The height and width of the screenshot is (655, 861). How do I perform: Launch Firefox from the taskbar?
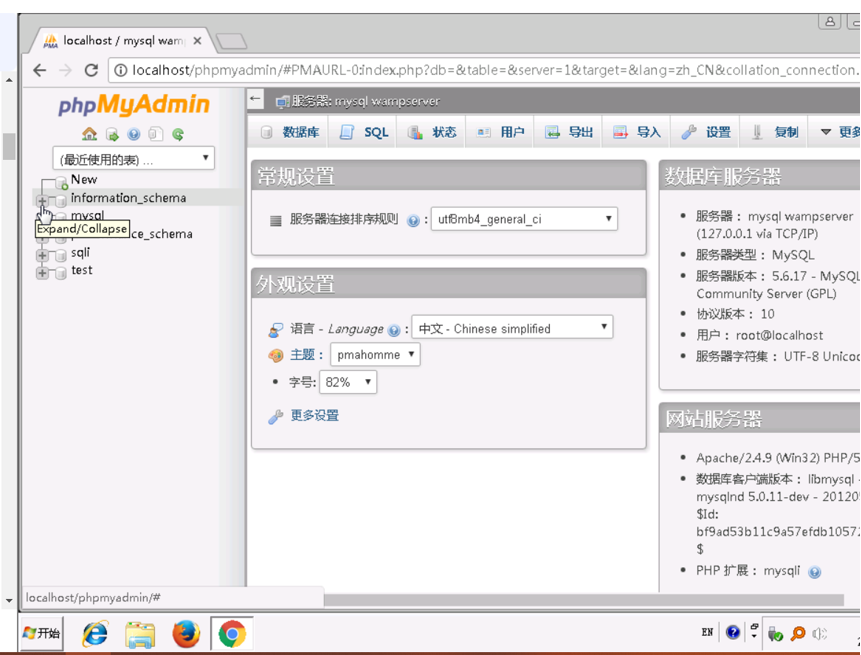[x=186, y=634]
